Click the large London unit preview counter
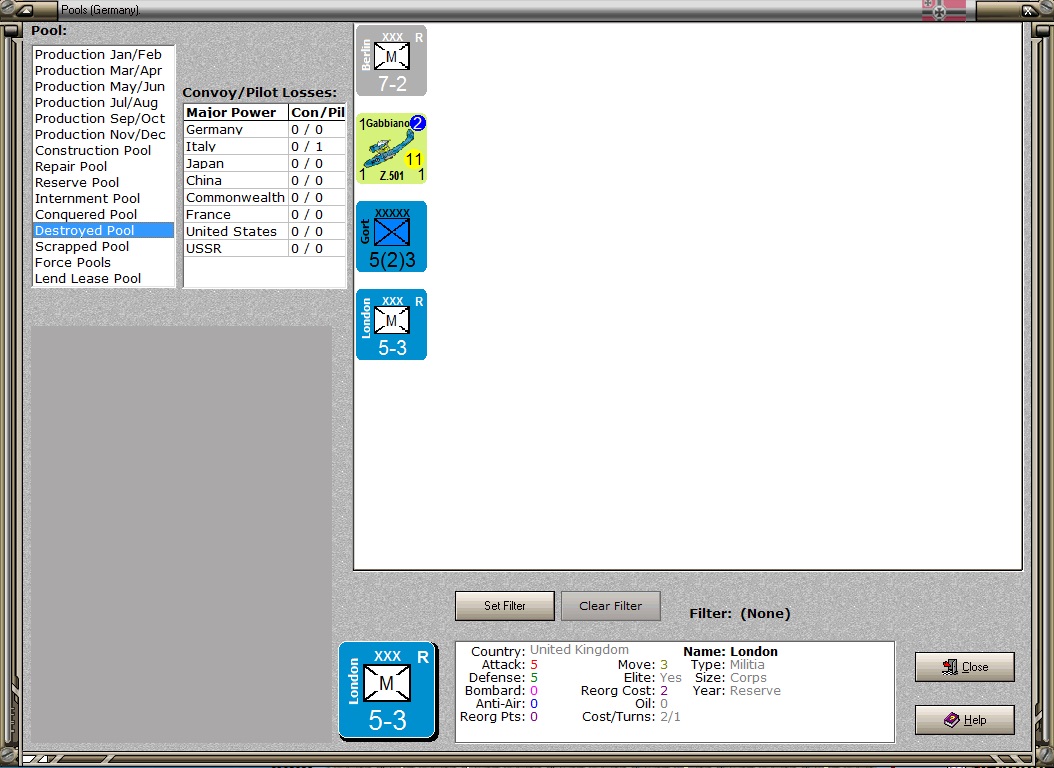 point(388,691)
